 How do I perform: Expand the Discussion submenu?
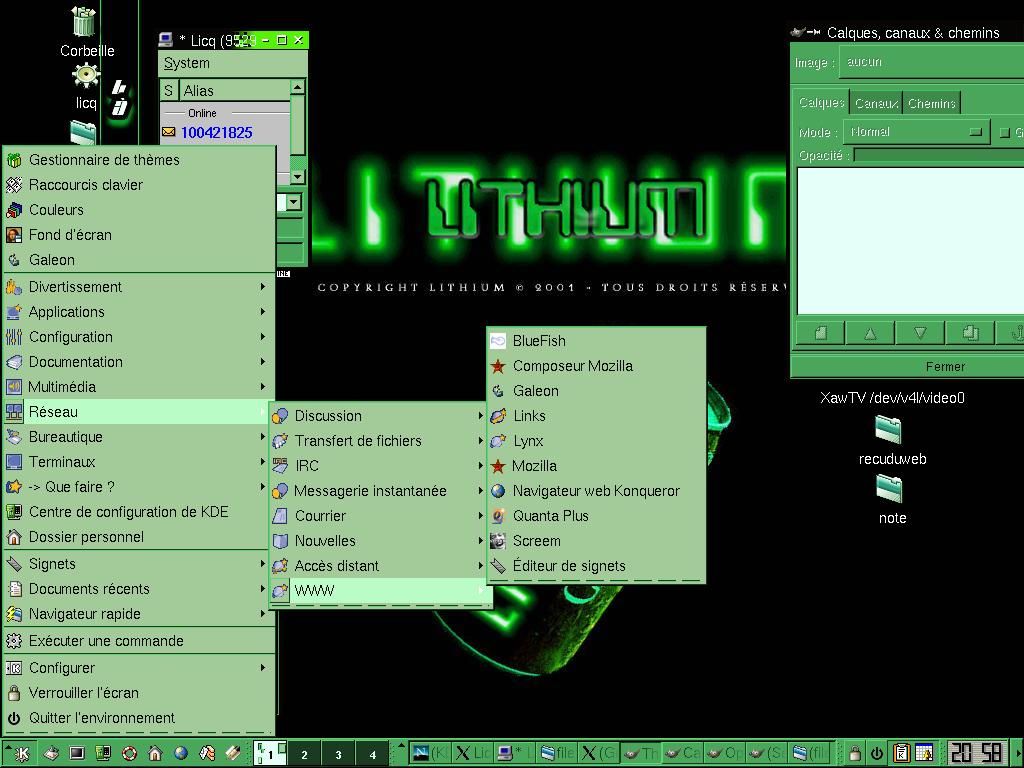click(x=379, y=416)
